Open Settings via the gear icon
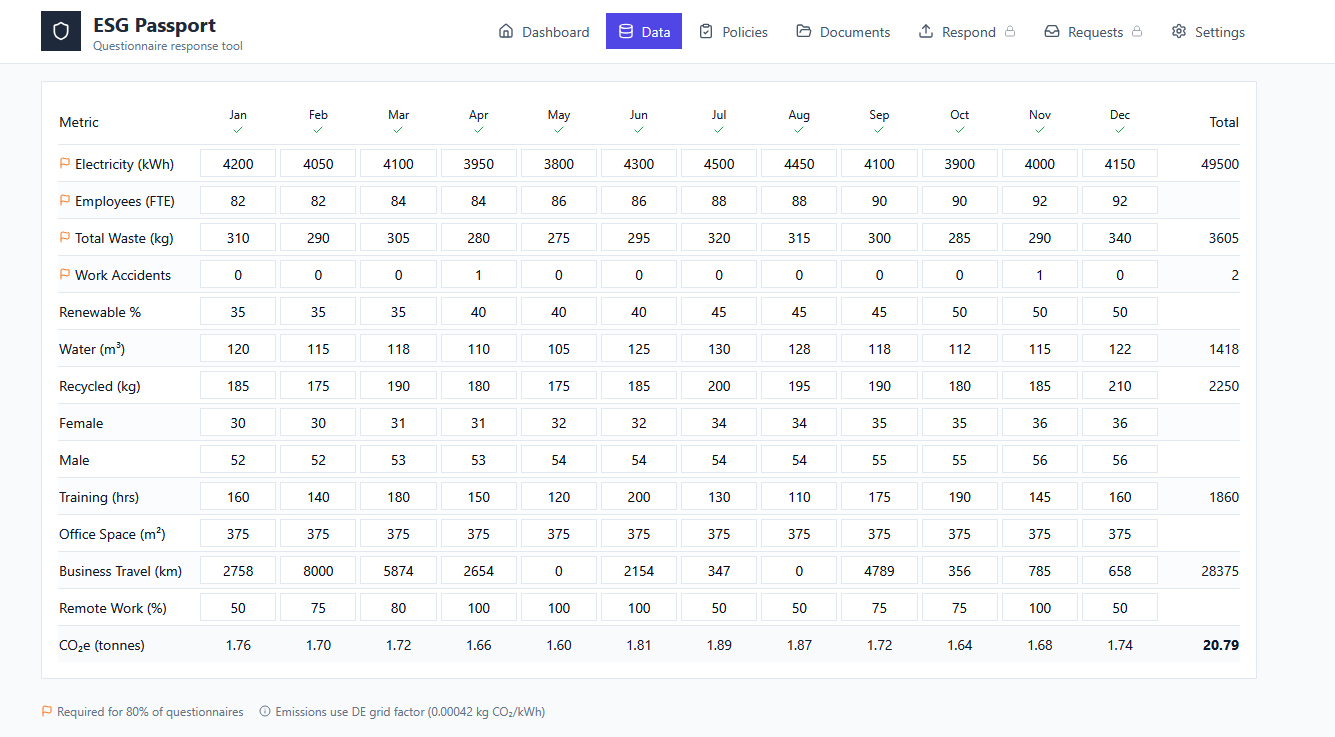The image size is (1335, 737). 1178,31
